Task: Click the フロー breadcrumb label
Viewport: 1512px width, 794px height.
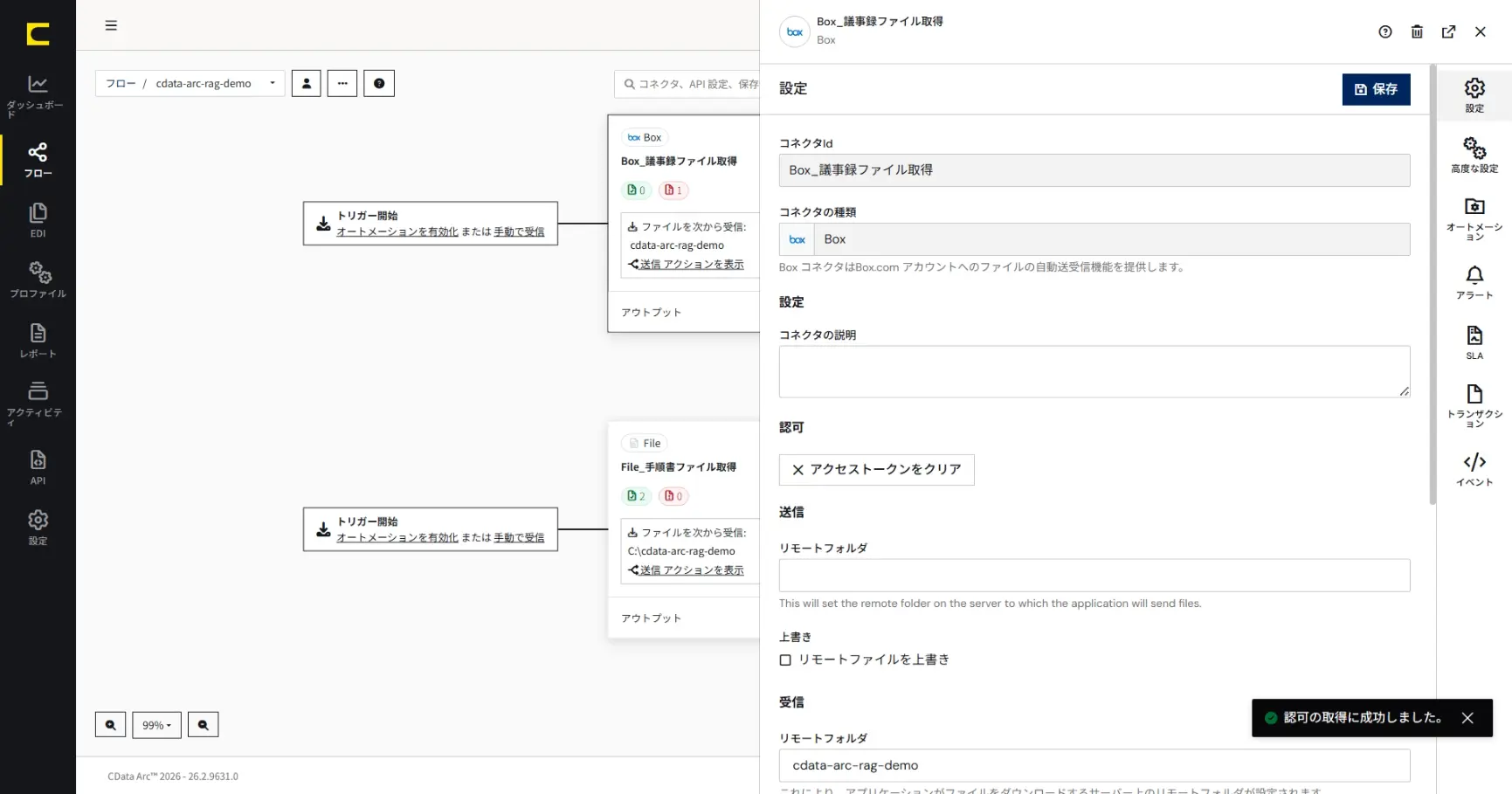Action: coord(121,84)
